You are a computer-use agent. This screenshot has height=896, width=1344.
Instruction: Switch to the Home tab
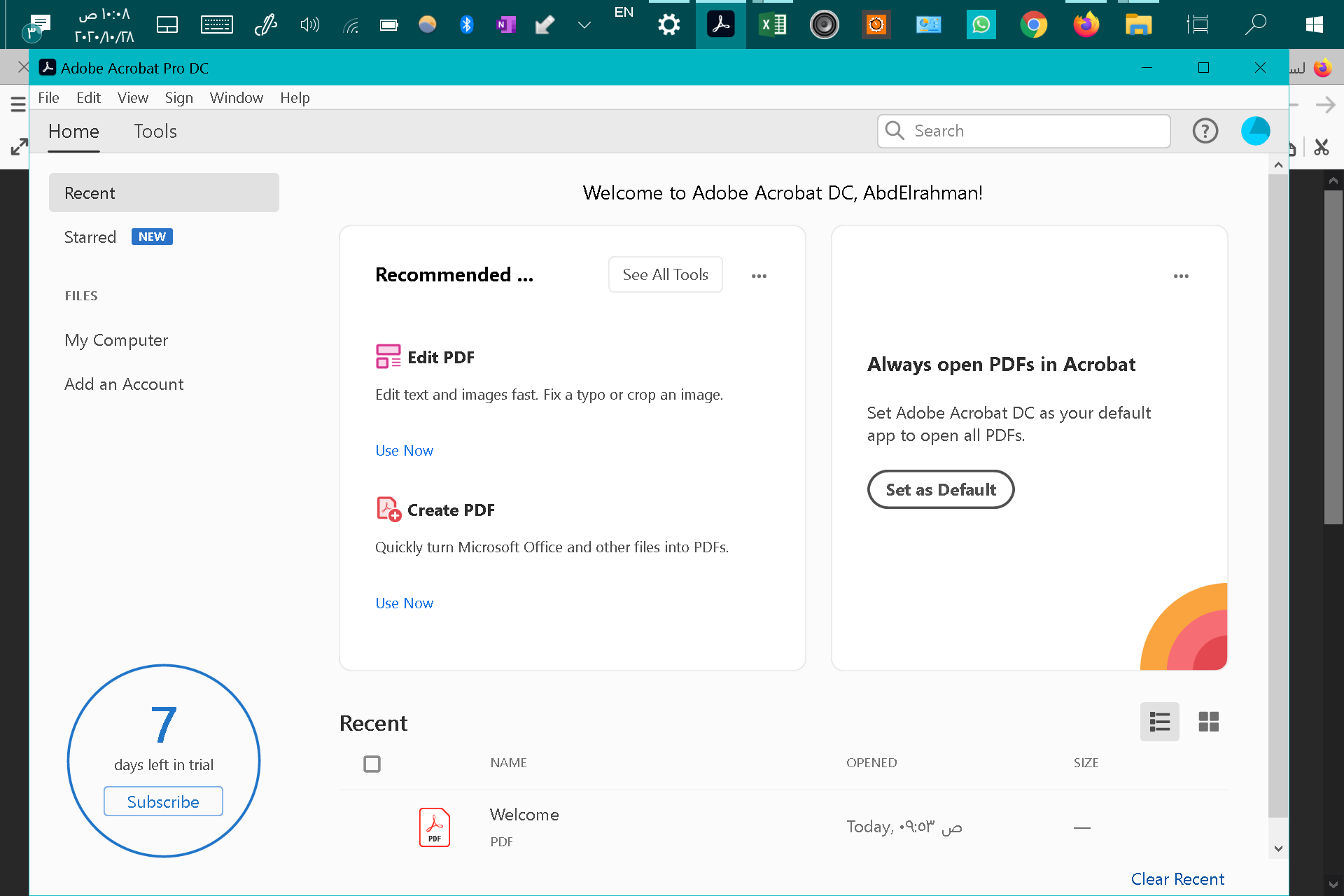[x=73, y=132]
